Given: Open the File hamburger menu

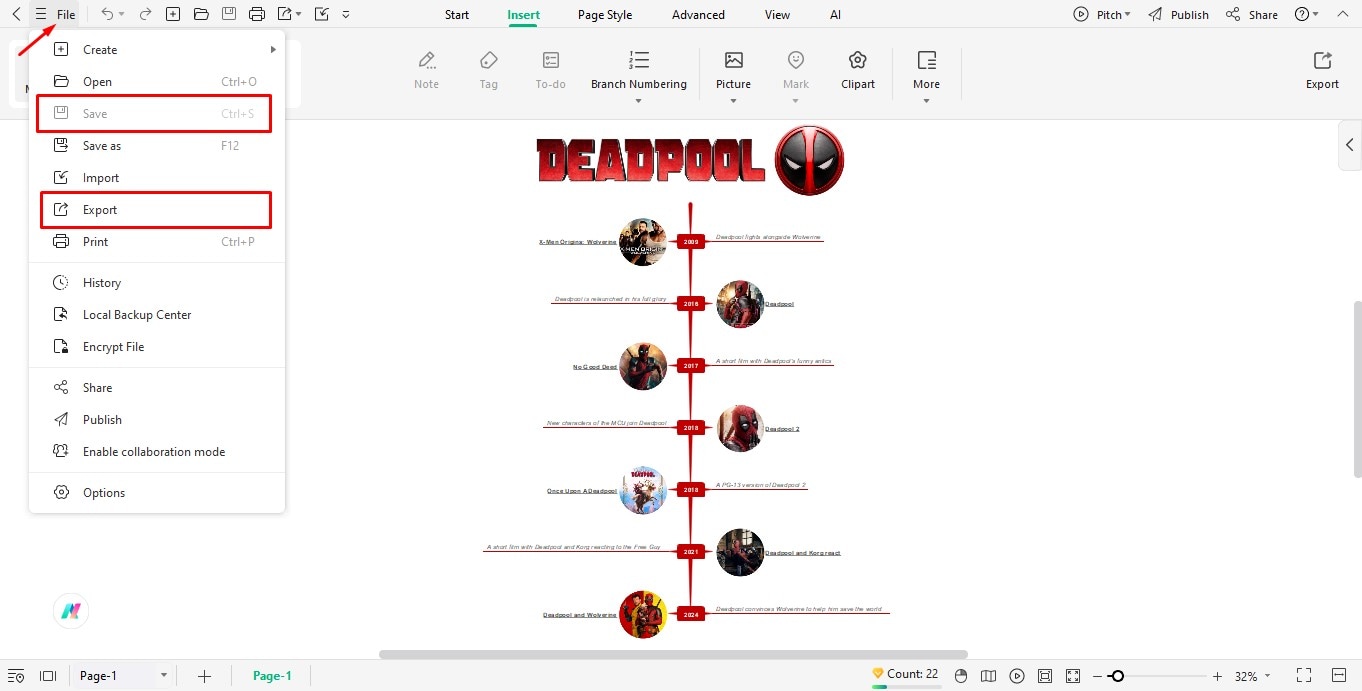Looking at the screenshot, I should coord(55,14).
